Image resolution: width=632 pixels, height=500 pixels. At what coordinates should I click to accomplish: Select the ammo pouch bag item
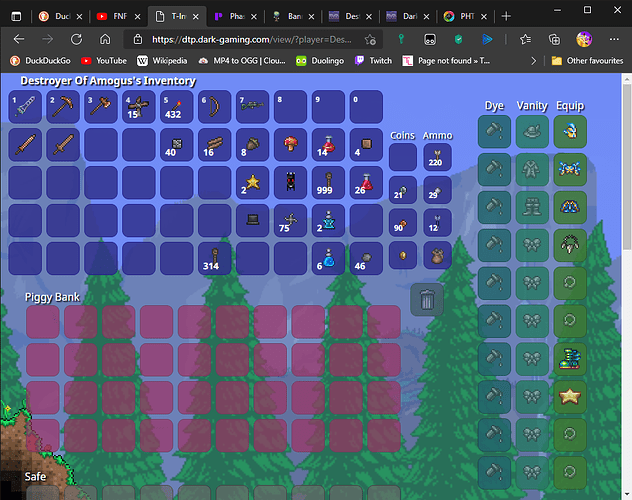coord(437,255)
